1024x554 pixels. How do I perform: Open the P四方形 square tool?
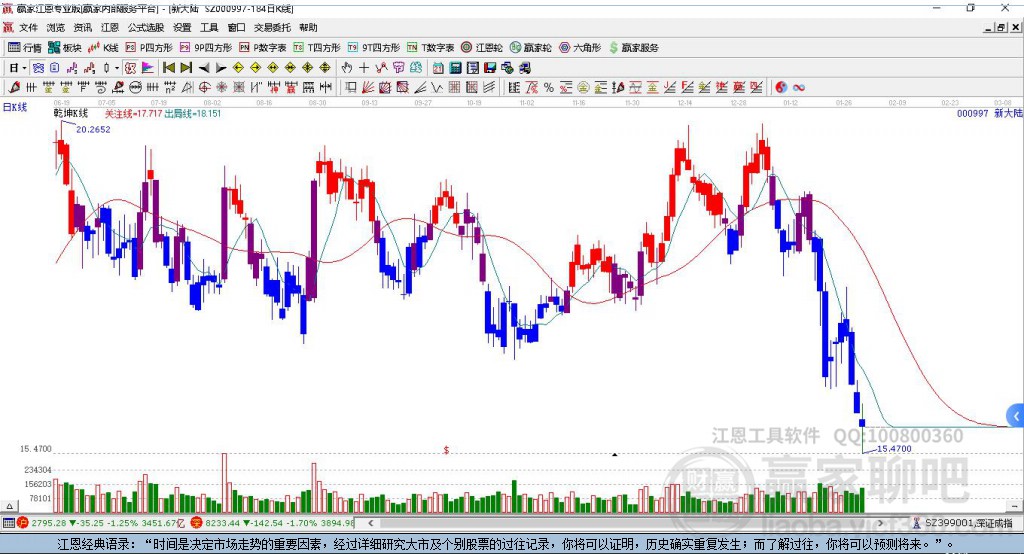pos(149,48)
